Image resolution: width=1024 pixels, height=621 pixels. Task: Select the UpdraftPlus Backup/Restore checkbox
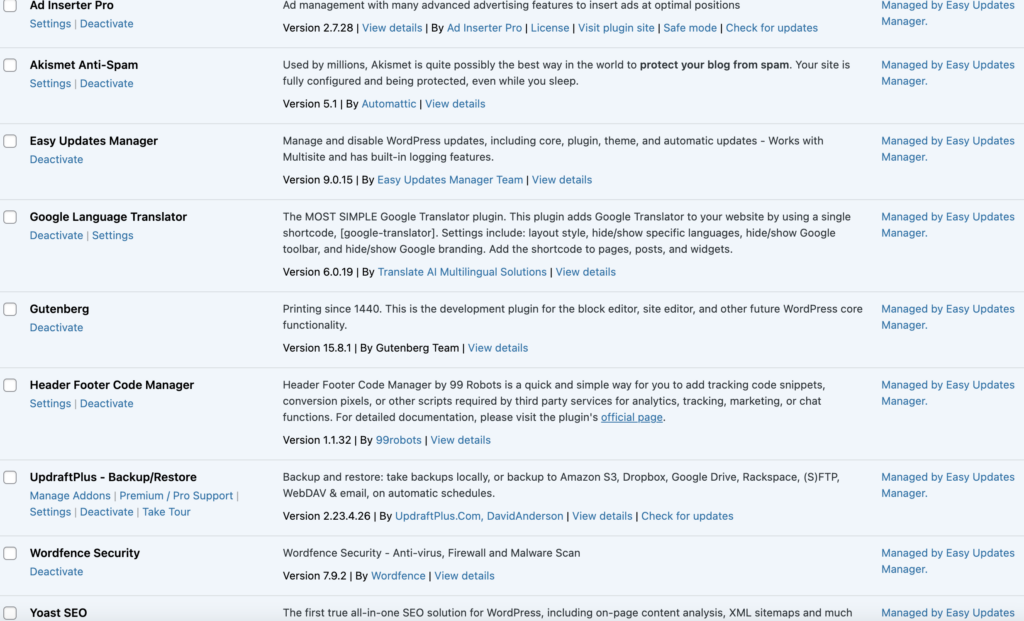10,477
